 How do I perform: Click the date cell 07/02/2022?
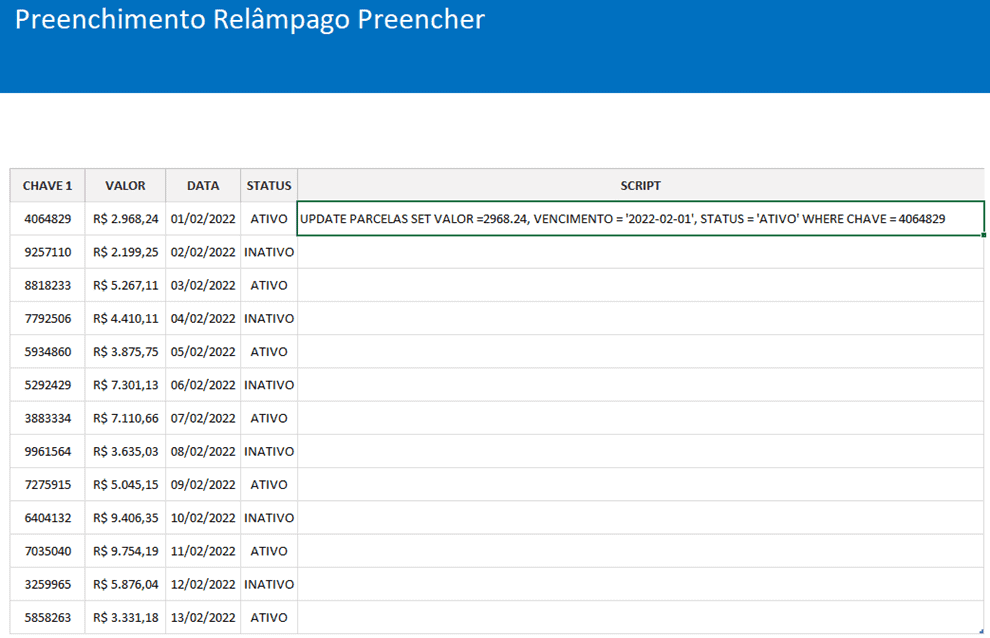click(x=203, y=418)
